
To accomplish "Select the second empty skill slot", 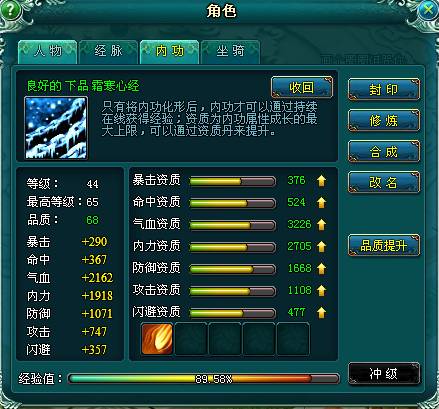I will coord(225,339).
